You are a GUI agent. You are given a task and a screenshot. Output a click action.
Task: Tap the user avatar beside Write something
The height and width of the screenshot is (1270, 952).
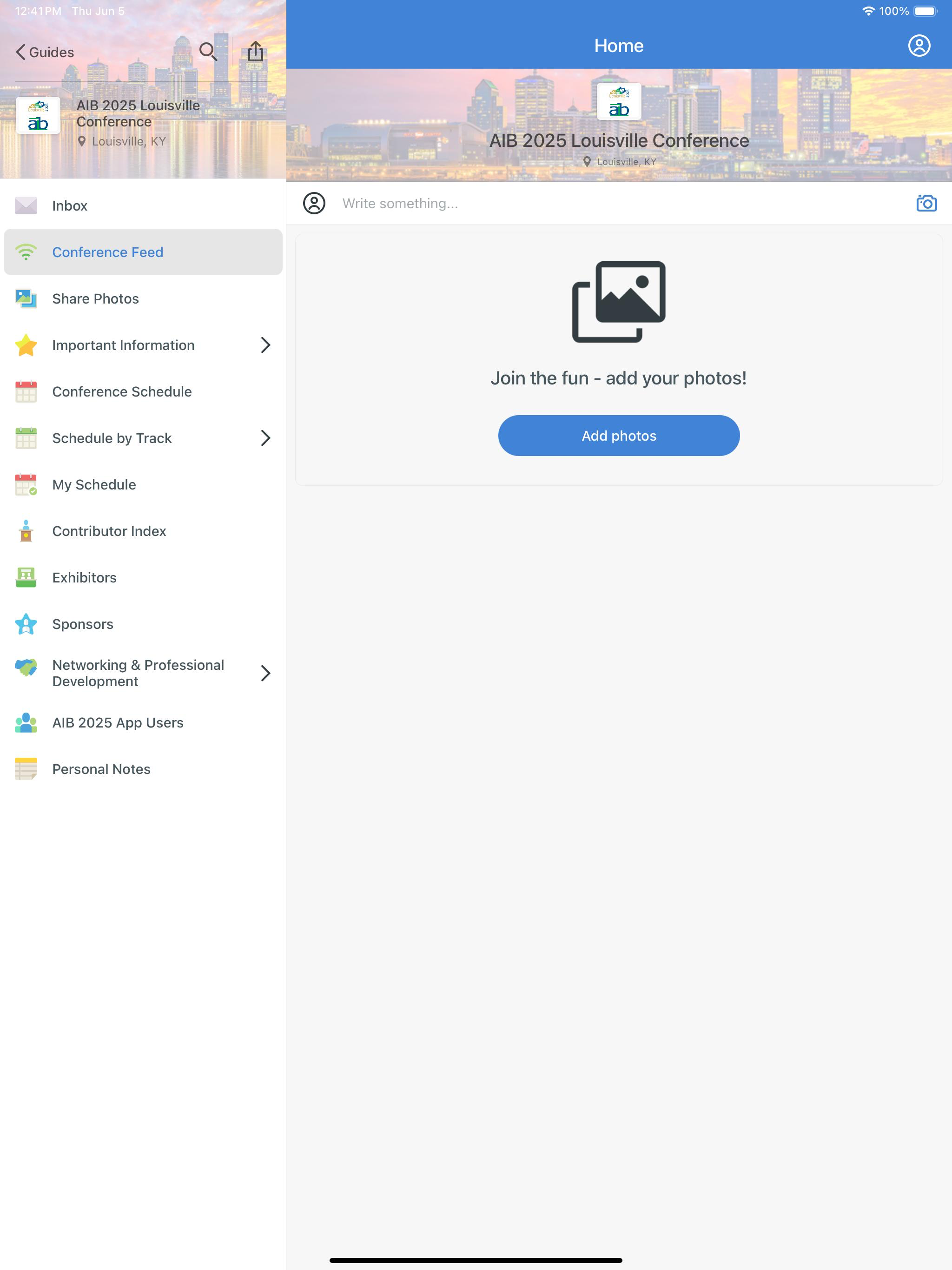[314, 203]
